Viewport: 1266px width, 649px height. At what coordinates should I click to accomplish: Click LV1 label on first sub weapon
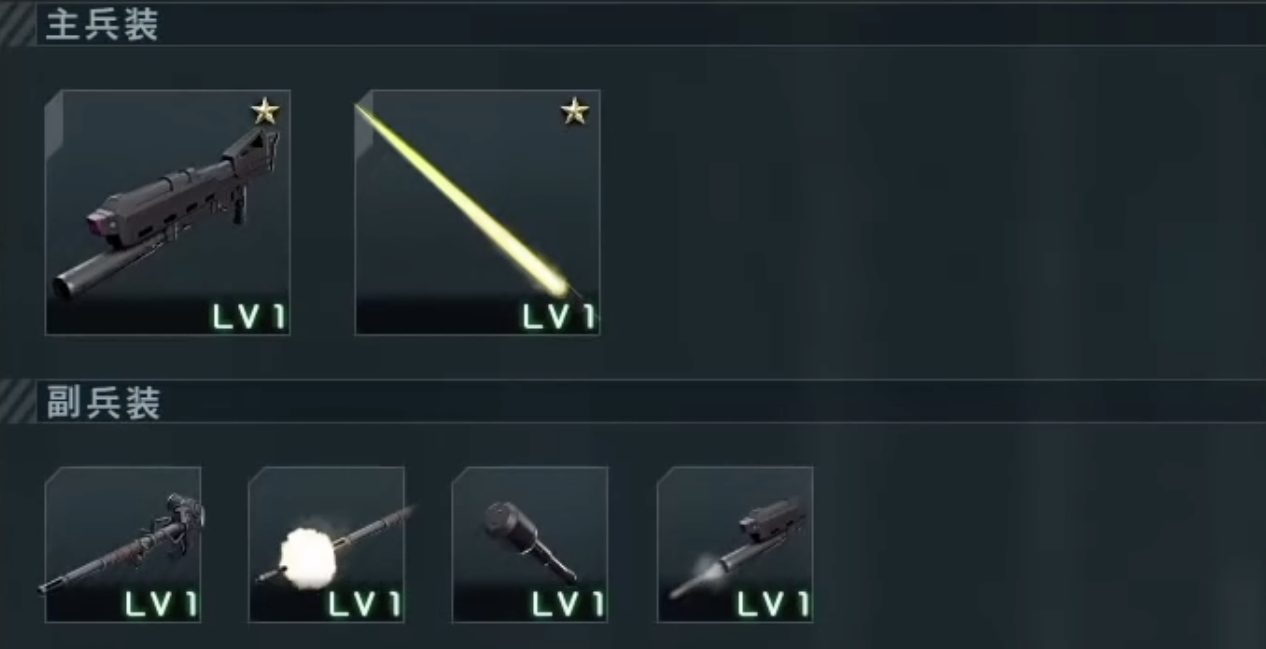pyautogui.click(x=161, y=604)
